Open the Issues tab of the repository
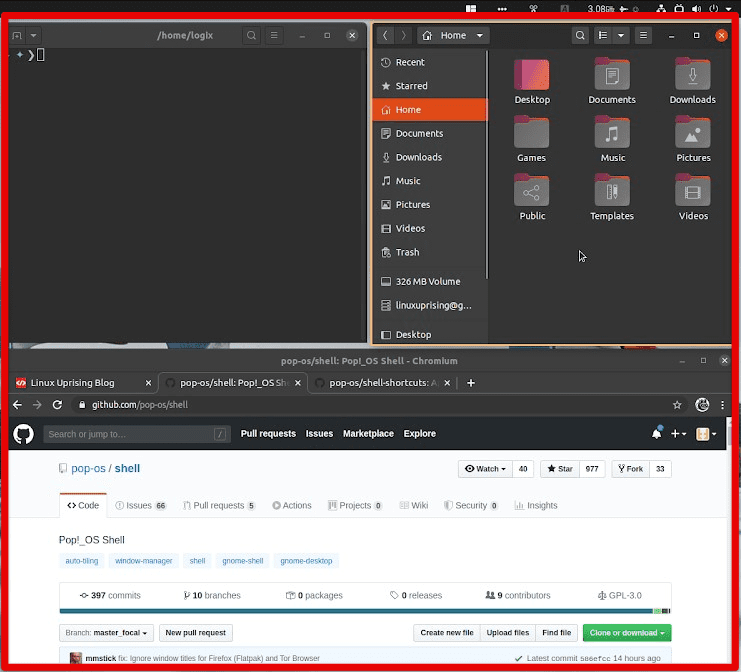The image size is (741, 672). tap(140, 506)
